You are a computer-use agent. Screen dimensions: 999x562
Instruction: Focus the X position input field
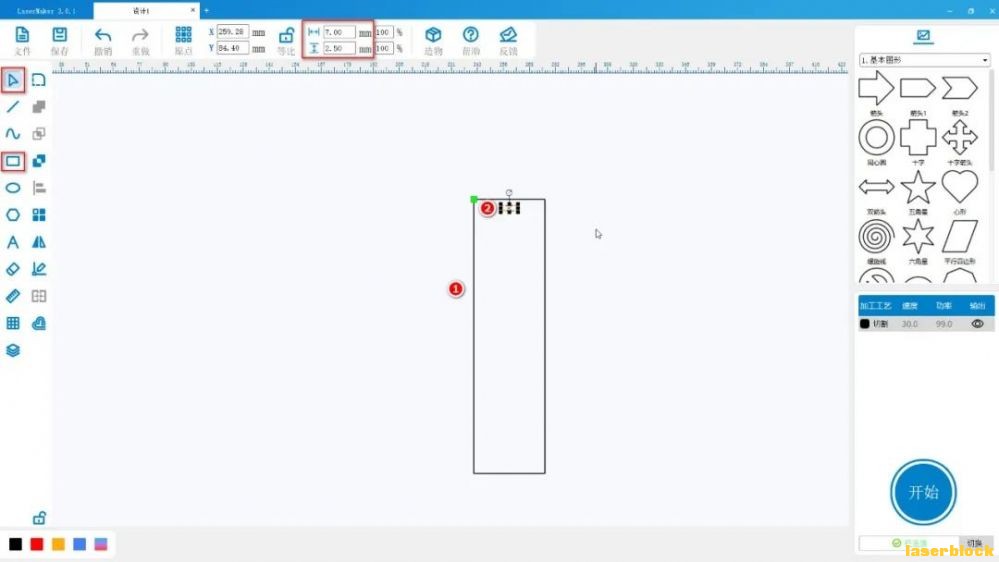point(233,31)
